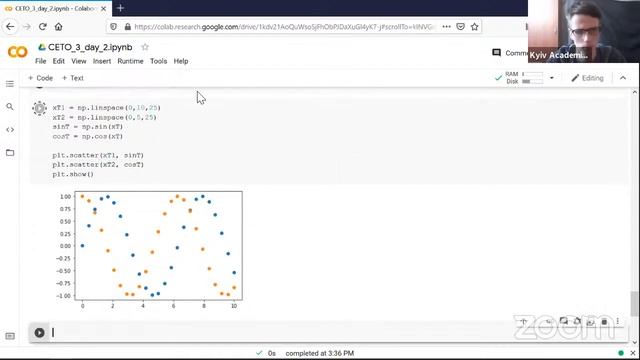
Task: Click the green connection status dot
Action: (x=621, y=353)
